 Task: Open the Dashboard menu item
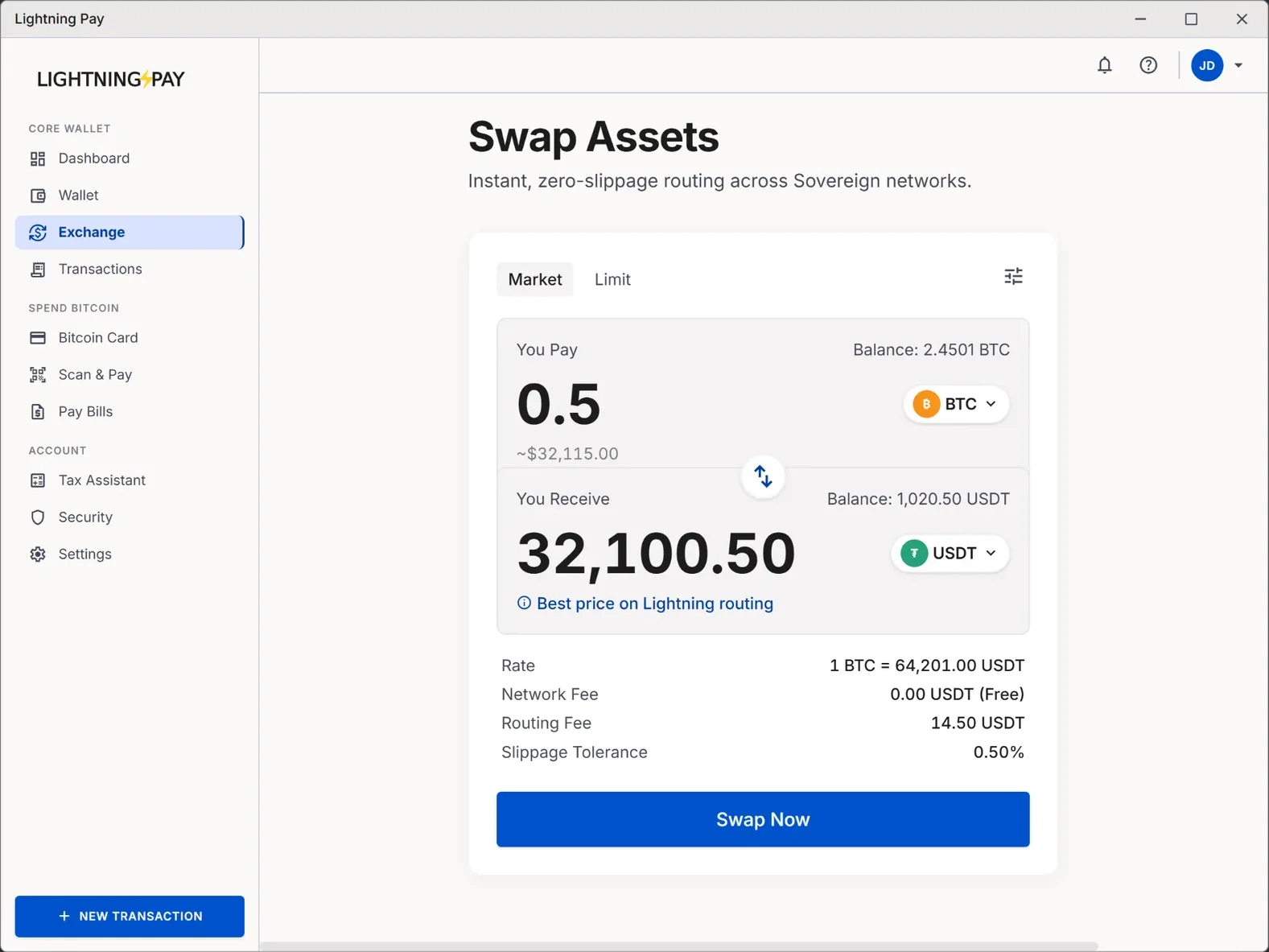[129, 159]
